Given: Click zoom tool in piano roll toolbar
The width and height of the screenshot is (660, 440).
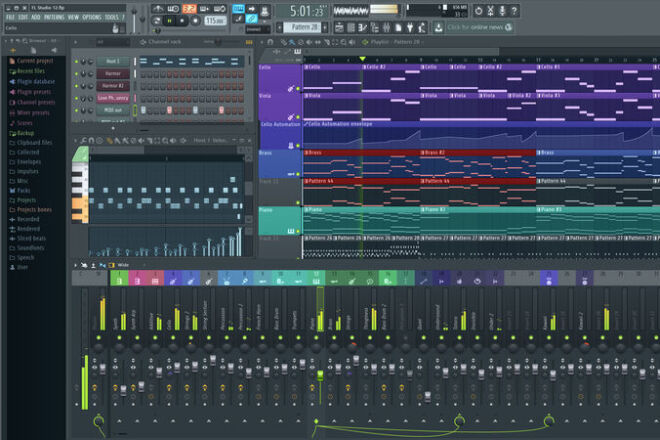Looking at the screenshot, I should click(165, 141).
